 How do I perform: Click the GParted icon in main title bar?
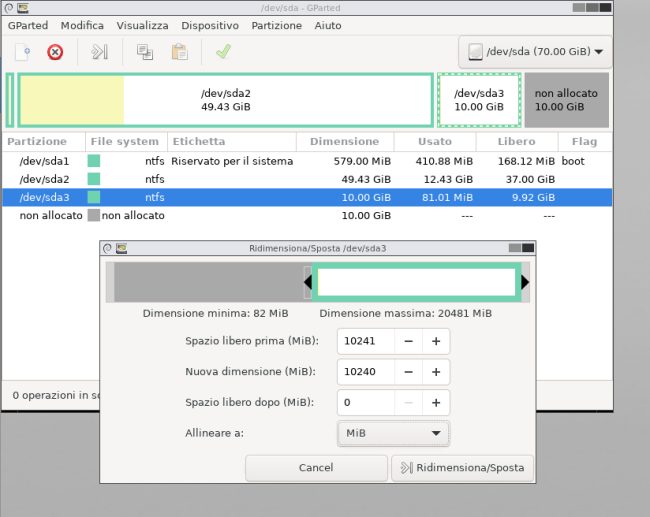23,8
